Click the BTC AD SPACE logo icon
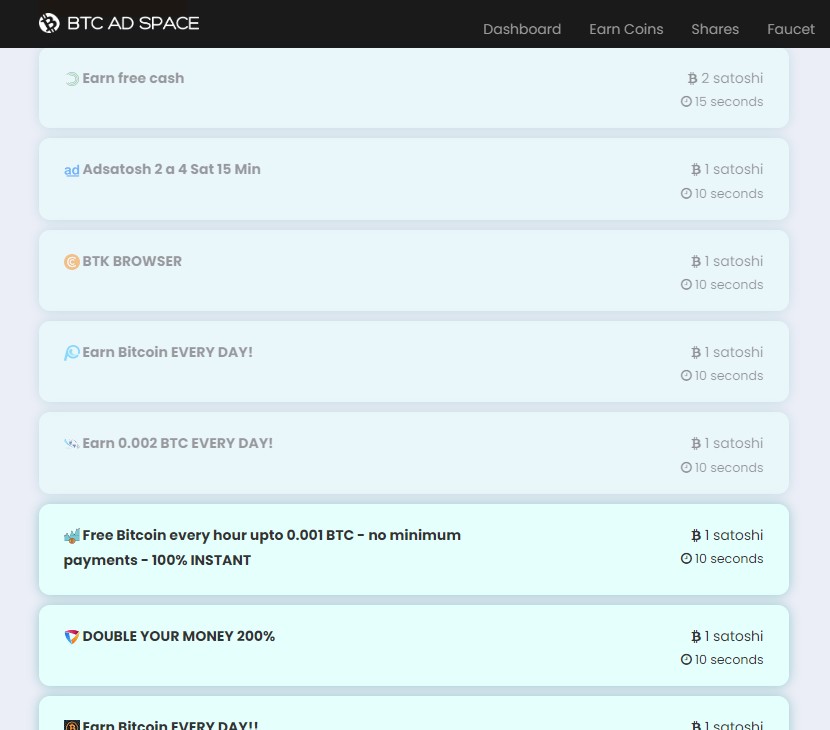Image resolution: width=830 pixels, height=730 pixels. click(x=49, y=23)
